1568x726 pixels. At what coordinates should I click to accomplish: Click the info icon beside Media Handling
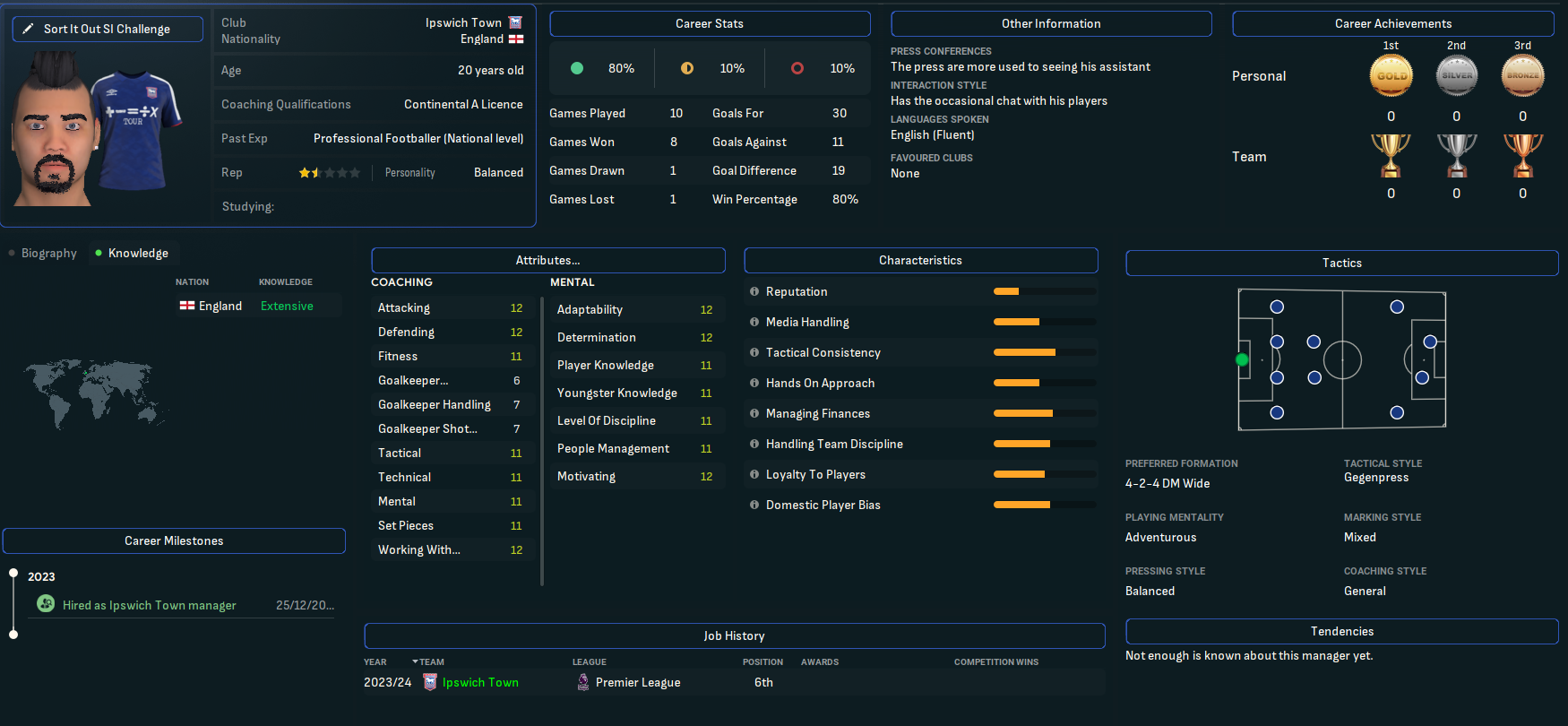(754, 322)
